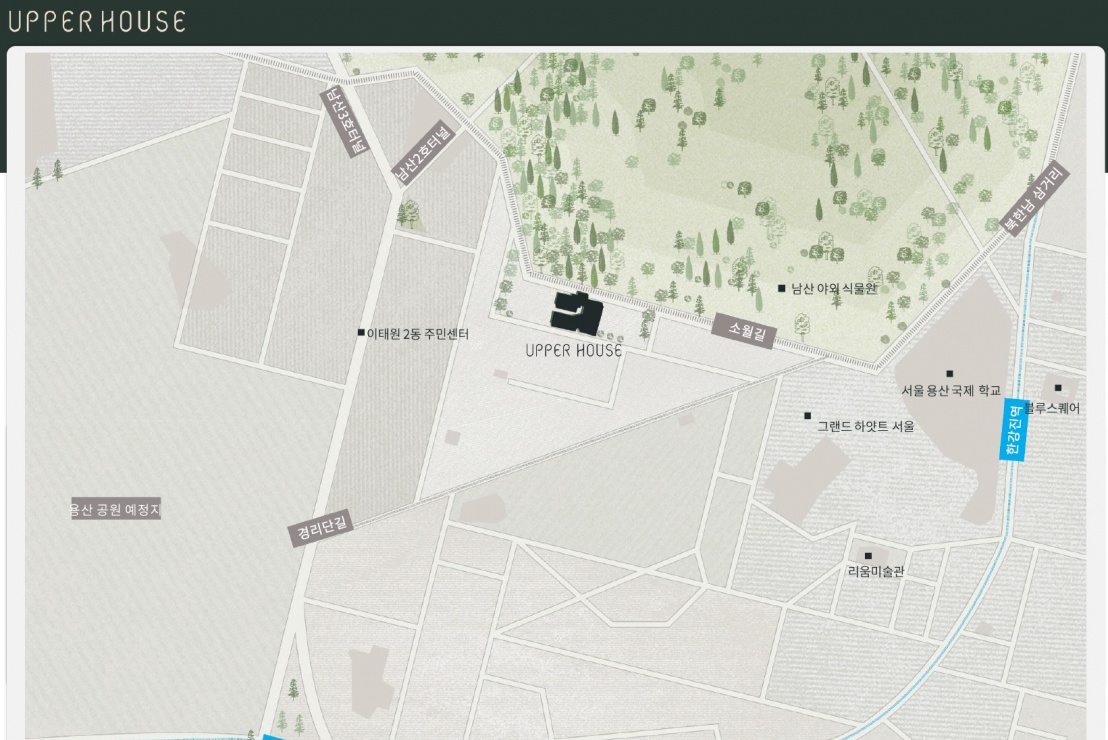Click the blue 한강진역 station label
The image size is (1108, 740).
tap(1014, 430)
